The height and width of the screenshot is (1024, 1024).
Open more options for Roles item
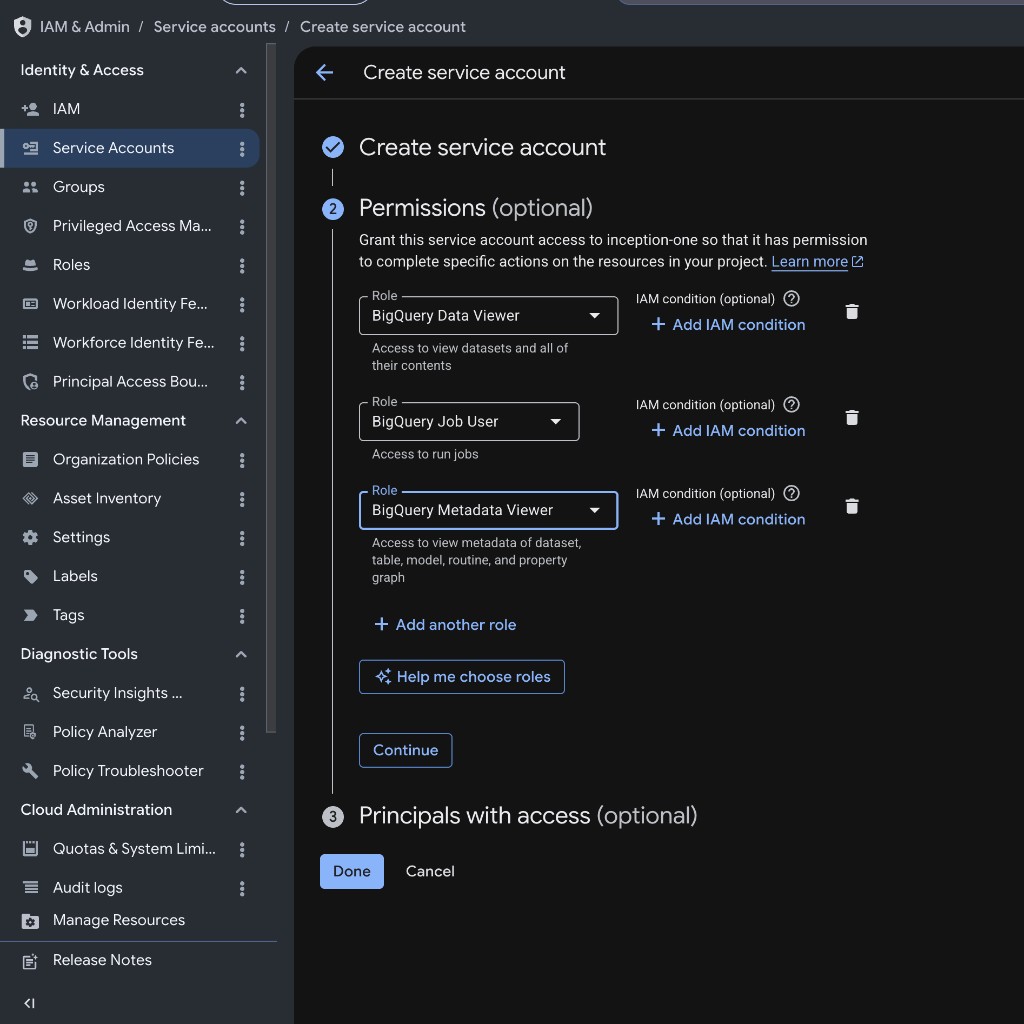coord(242,266)
